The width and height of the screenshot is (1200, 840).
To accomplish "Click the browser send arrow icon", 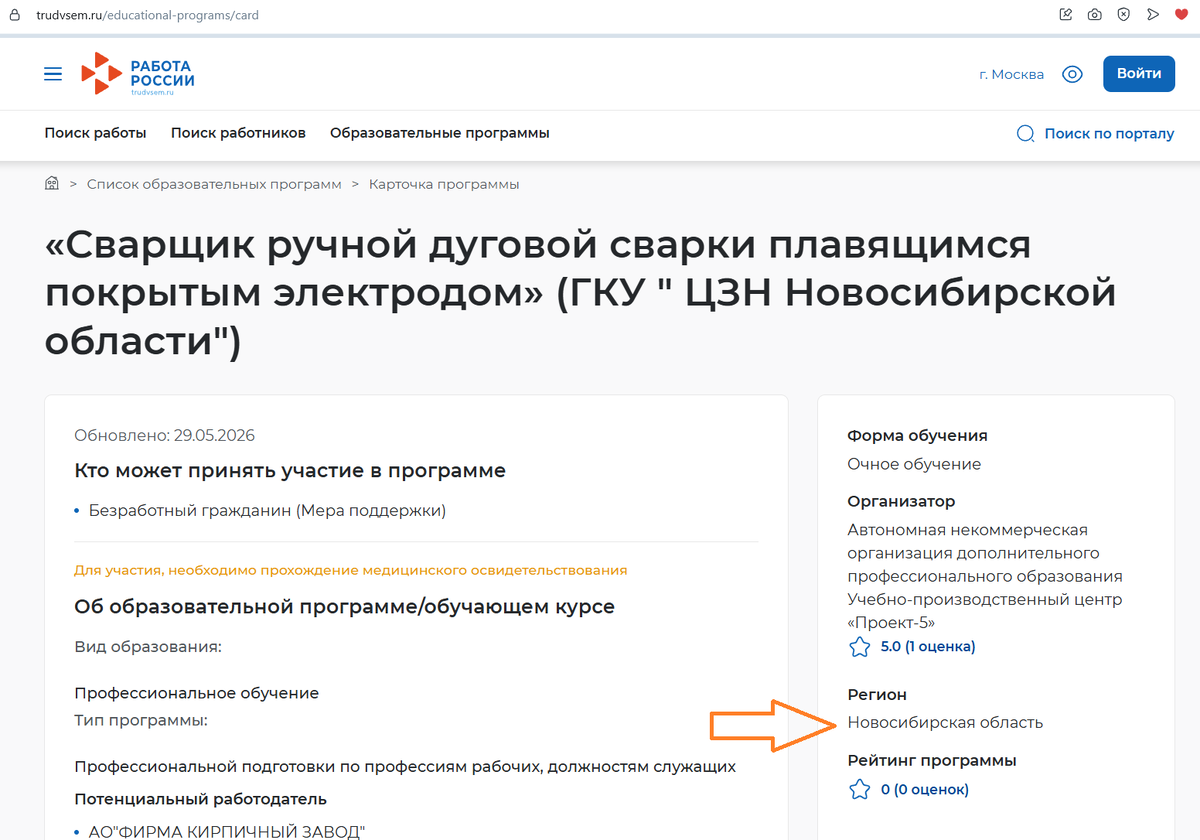I will 1153,14.
